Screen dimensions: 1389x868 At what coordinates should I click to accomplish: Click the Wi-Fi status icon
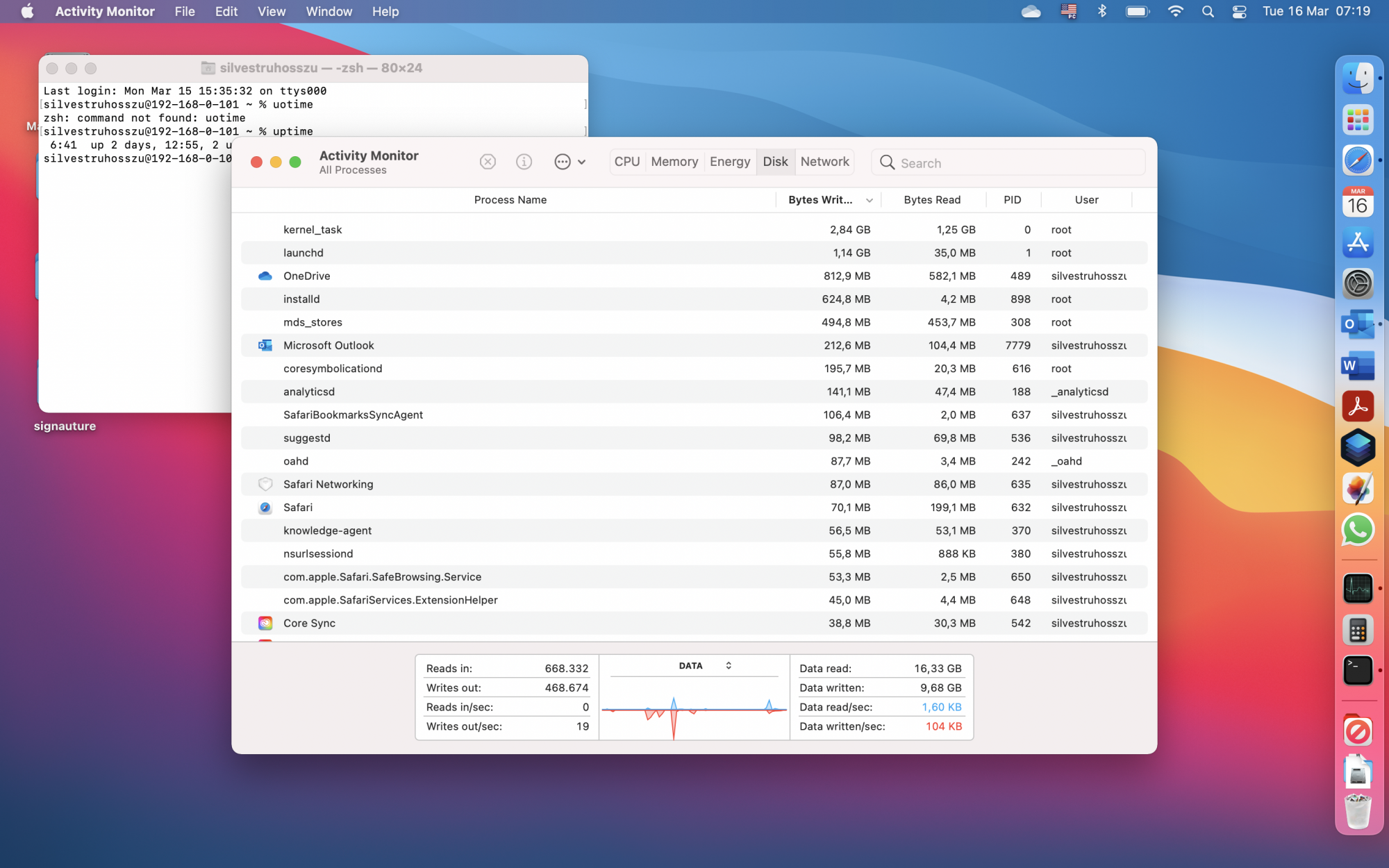click(x=1175, y=12)
